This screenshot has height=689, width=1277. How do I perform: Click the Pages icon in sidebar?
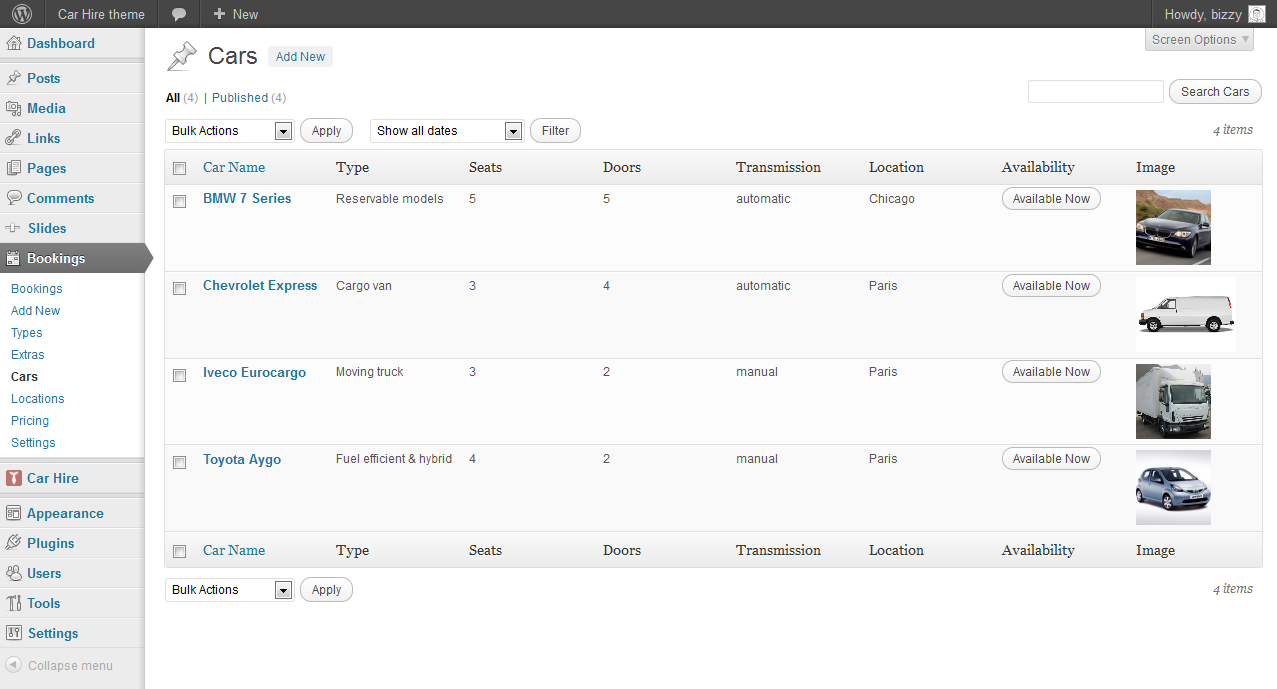click(14, 168)
